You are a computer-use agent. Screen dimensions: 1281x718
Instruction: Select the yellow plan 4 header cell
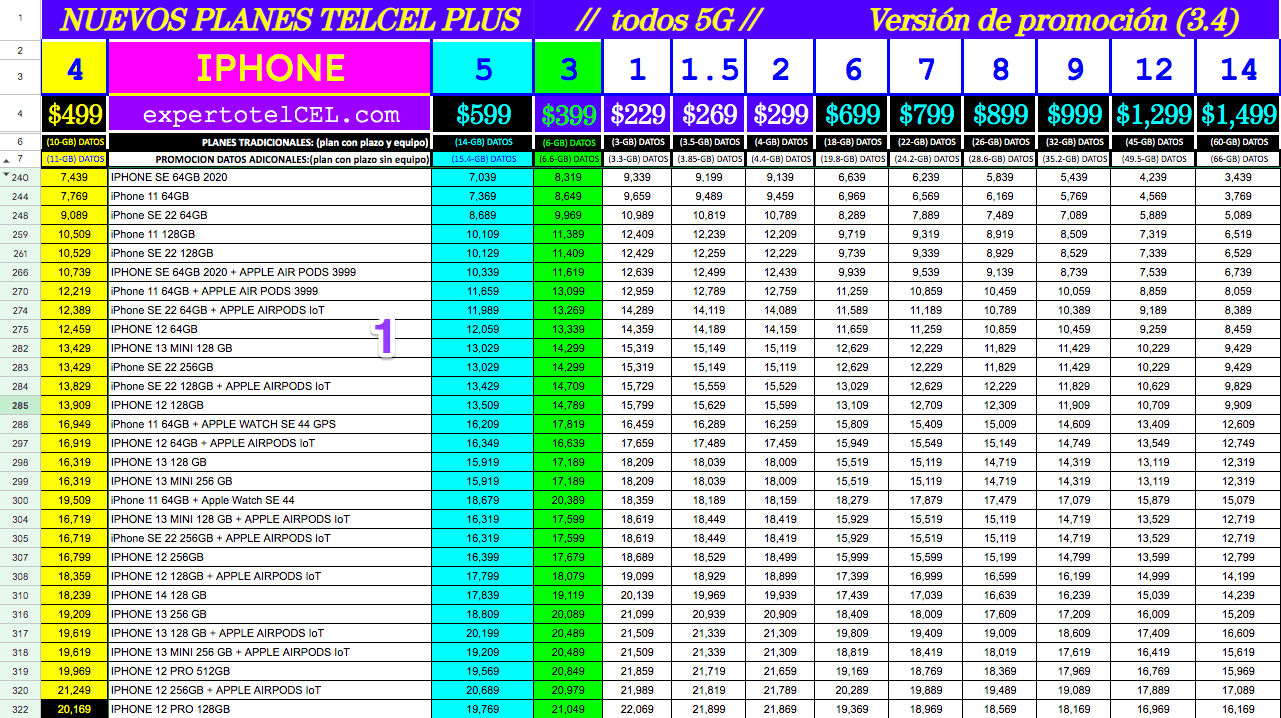coord(75,67)
